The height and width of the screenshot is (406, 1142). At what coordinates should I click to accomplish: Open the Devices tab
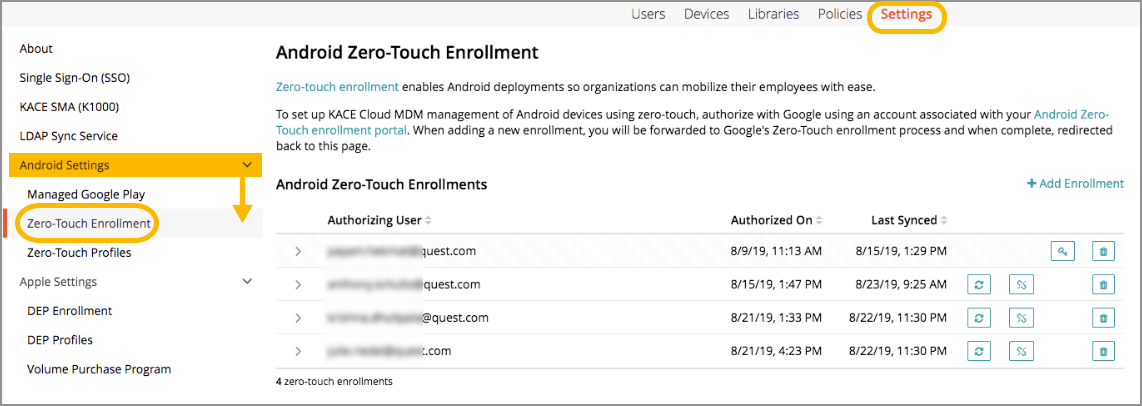click(706, 14)
